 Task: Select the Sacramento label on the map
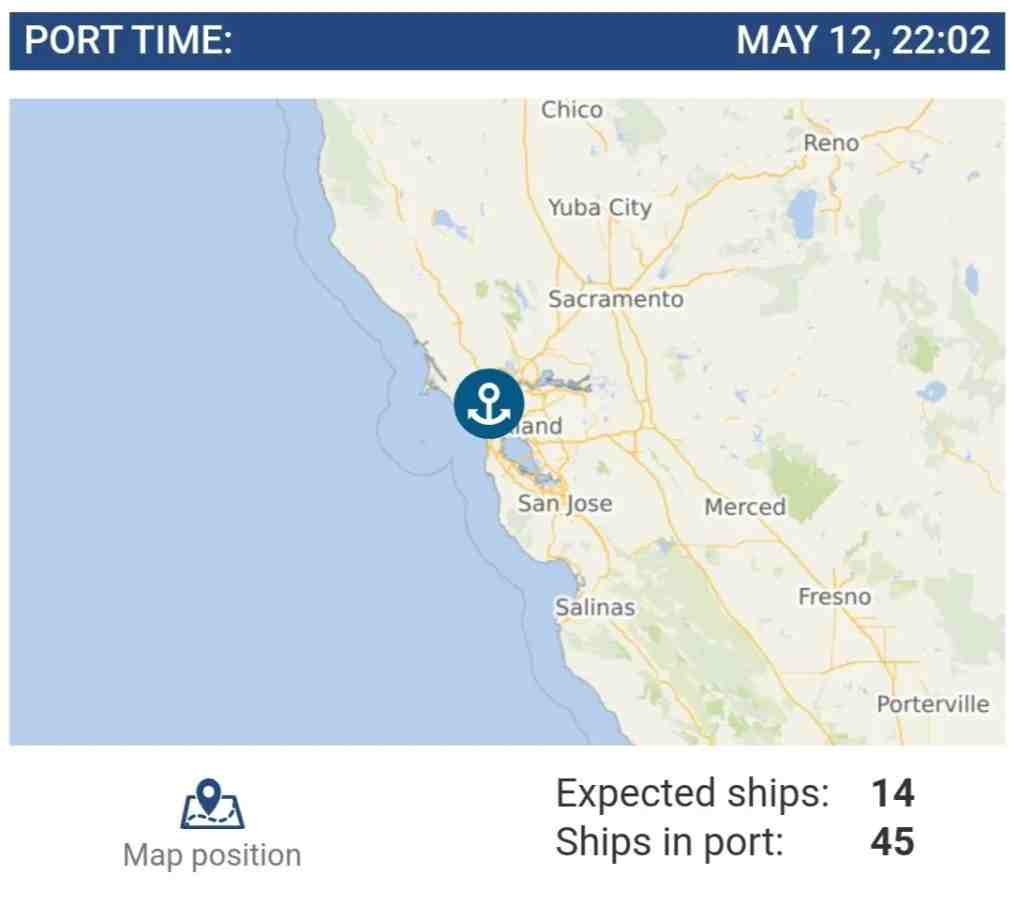pos(616,299)
